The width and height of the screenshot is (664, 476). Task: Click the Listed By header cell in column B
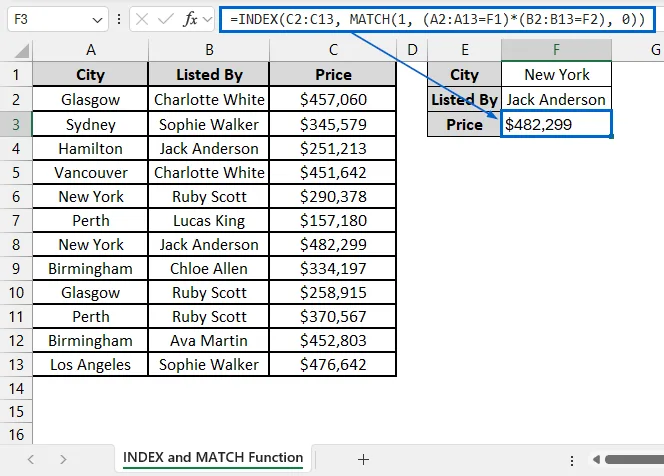pyautogui.click(x=209, y=75)
